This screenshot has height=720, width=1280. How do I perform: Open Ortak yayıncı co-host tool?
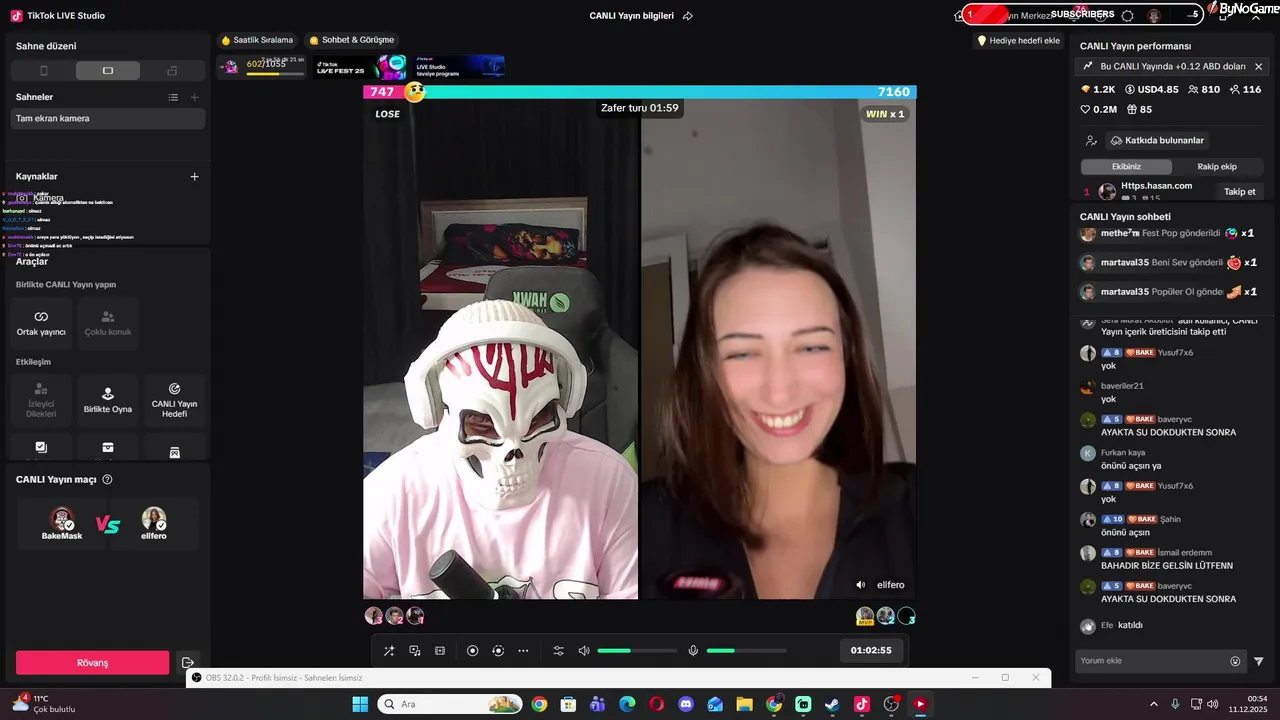[41, 323]
